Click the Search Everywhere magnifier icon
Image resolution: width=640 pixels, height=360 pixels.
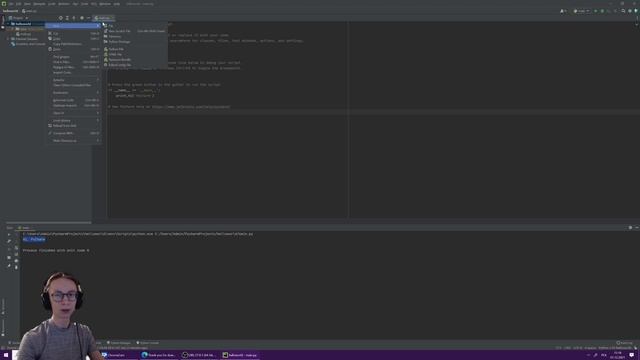623,11
